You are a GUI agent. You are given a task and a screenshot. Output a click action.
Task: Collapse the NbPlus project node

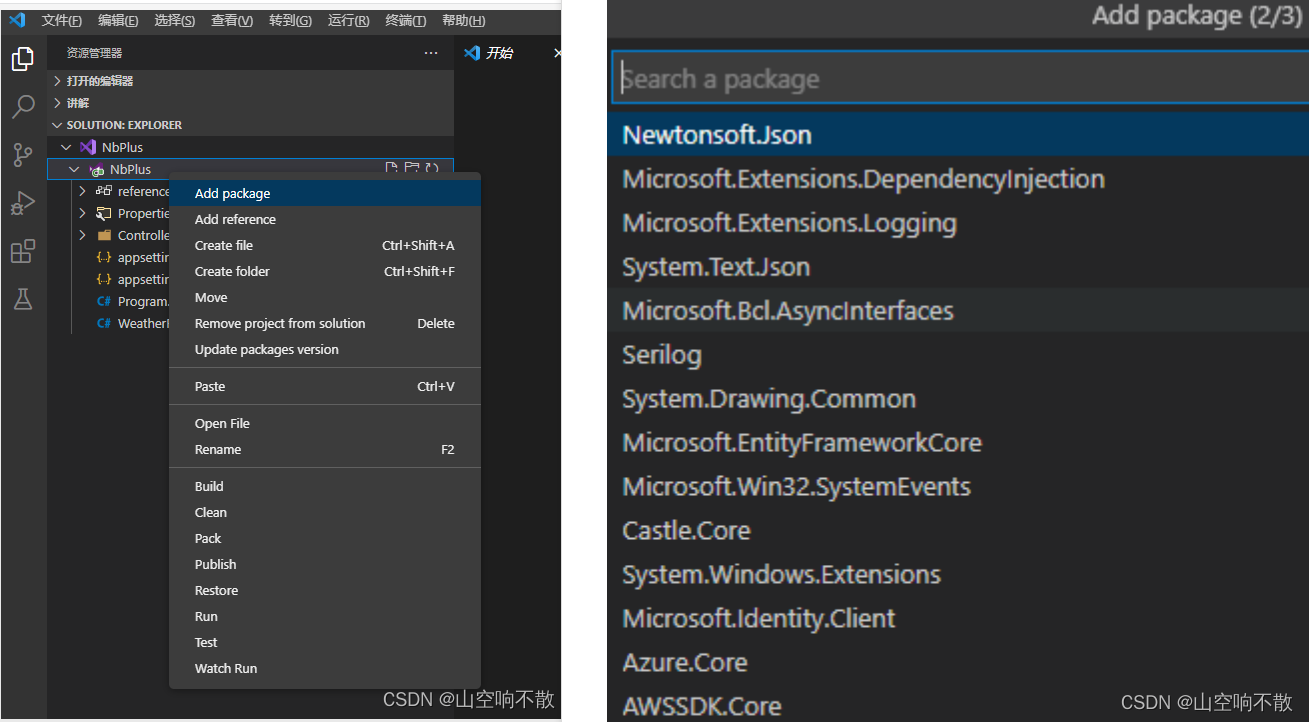click(74, 169)
